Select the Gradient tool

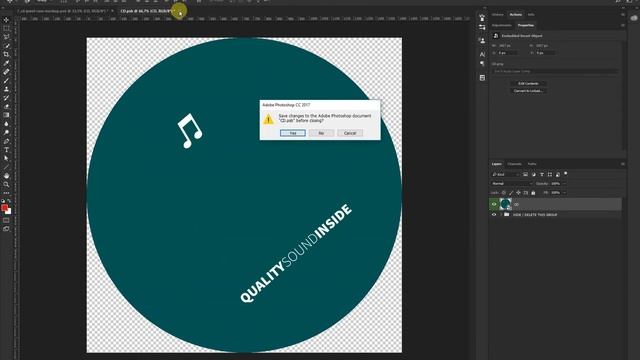click(x=6, y=115)
